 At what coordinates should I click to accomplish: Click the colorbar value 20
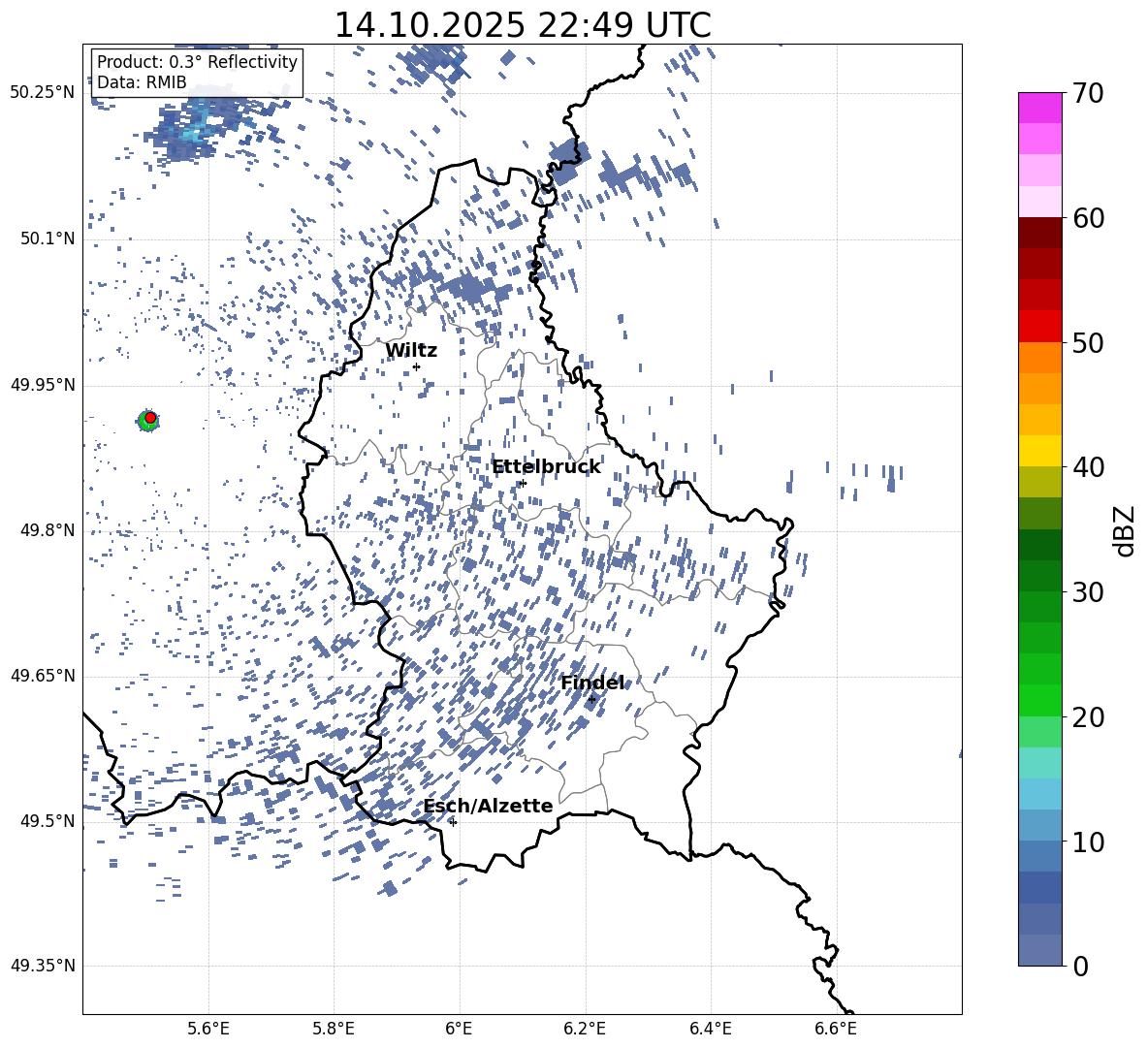[x=1088, y=717]
